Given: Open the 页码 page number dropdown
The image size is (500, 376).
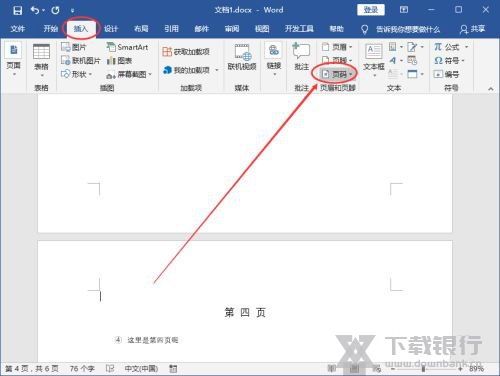Looking at the screenshot, I should (x=337, y=74).
